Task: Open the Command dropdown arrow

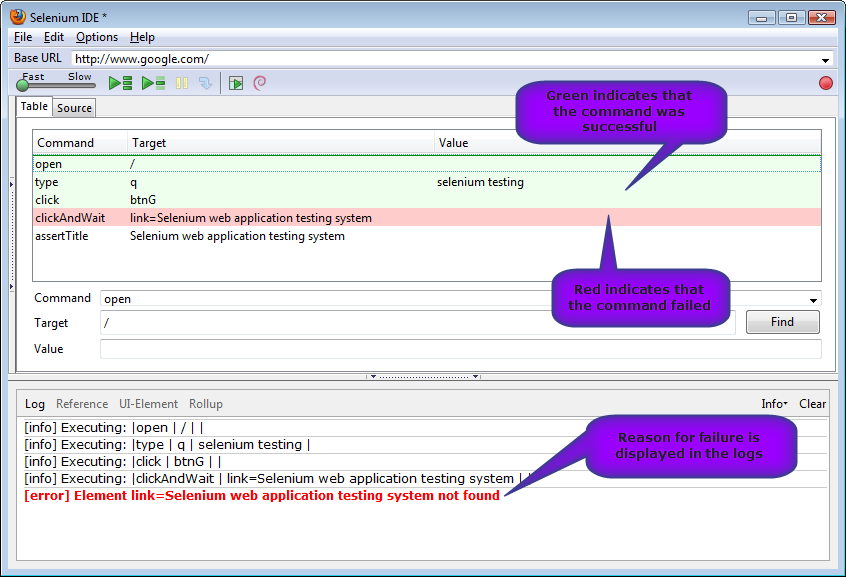Action: (813, 300)
